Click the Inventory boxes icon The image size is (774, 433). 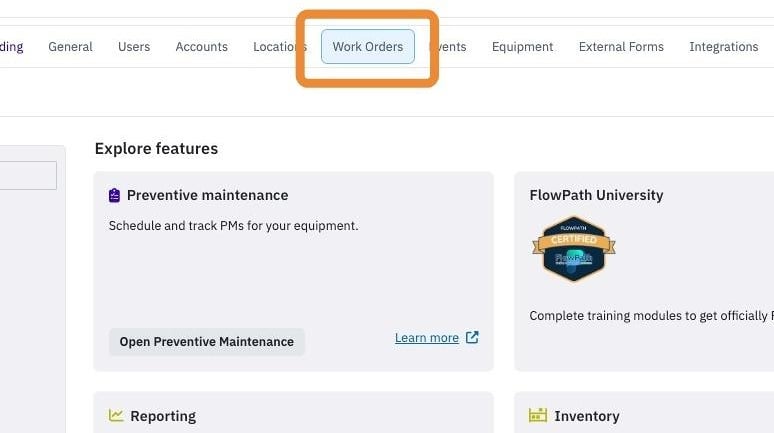click(x=538, y=415)
